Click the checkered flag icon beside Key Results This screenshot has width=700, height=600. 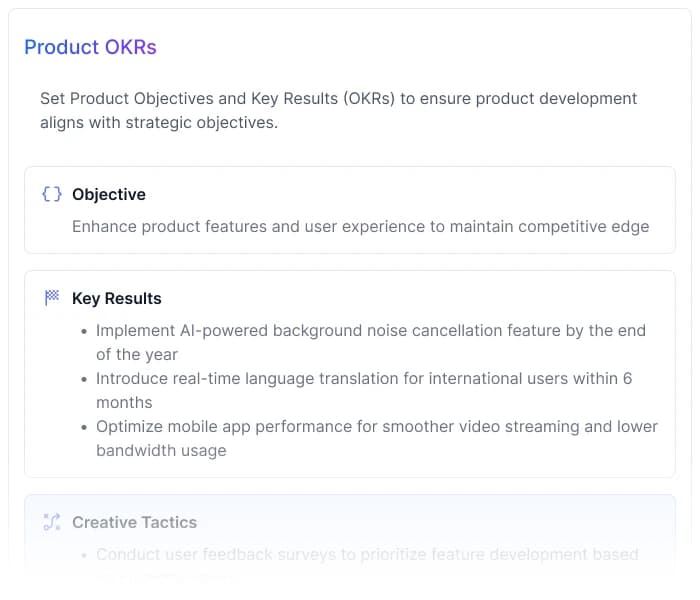[52, 298]
